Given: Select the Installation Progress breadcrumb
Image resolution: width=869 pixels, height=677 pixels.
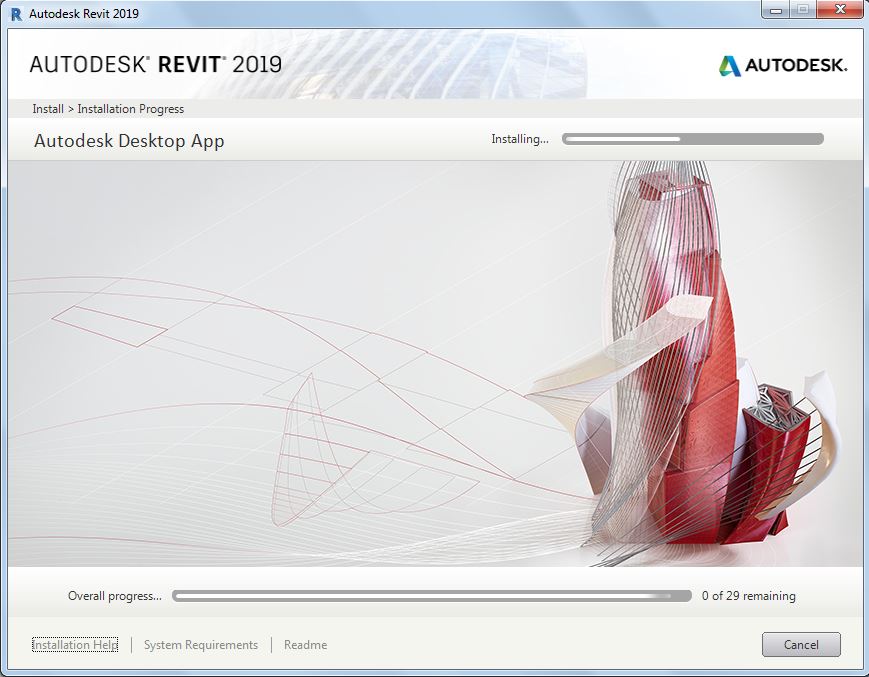Looking at the screenshot, I should pos(131,108).
